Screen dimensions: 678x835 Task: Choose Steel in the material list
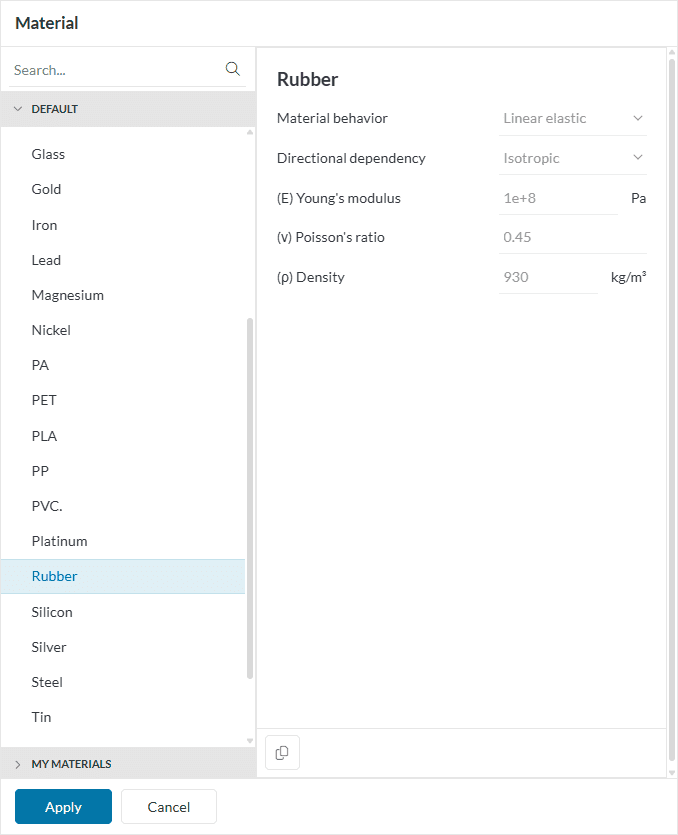pos(47,682)
